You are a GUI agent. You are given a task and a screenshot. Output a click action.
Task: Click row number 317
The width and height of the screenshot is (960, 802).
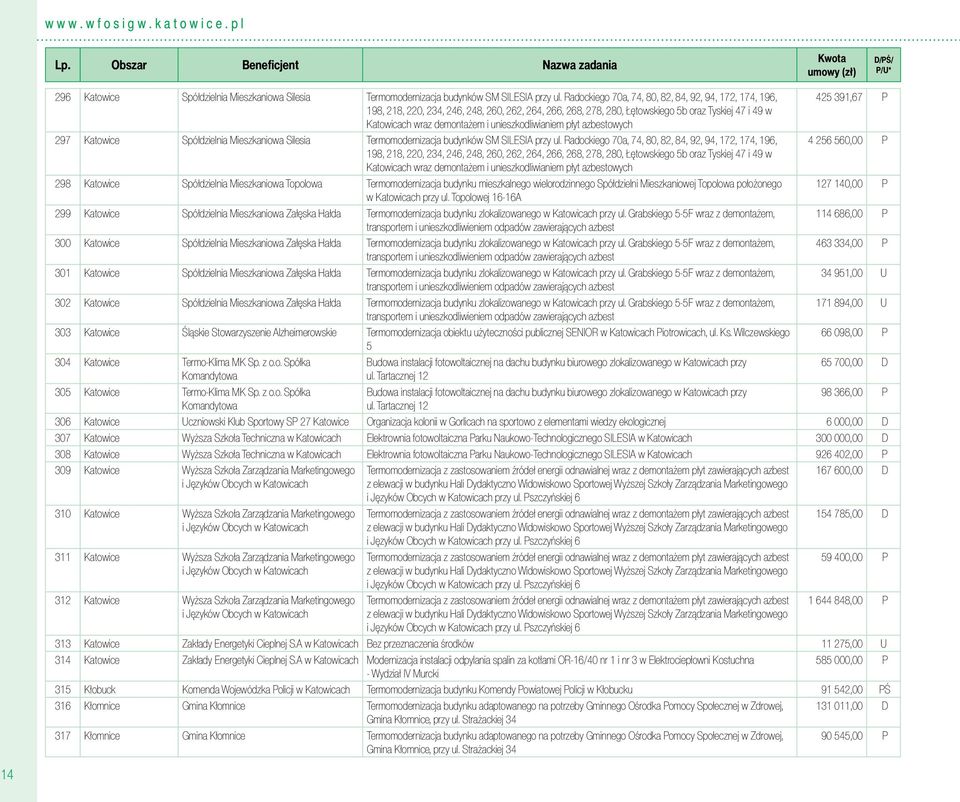pyautogui.click(x=62, y=736)
